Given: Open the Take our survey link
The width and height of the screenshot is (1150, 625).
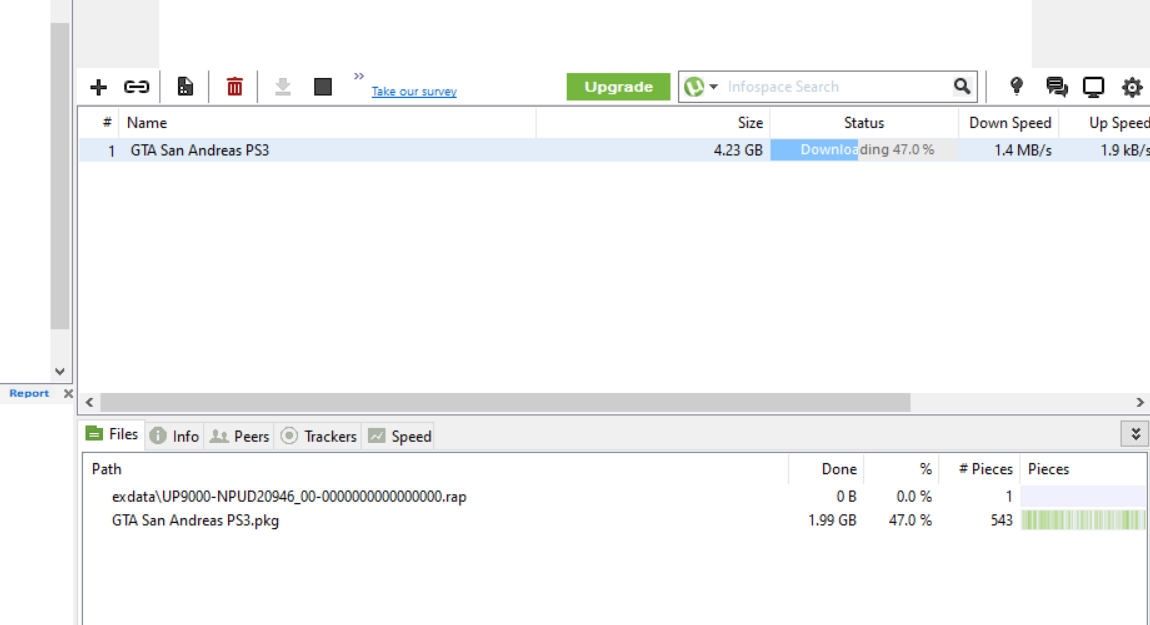Looking at the screenshot, I should [x=414, y=91].
